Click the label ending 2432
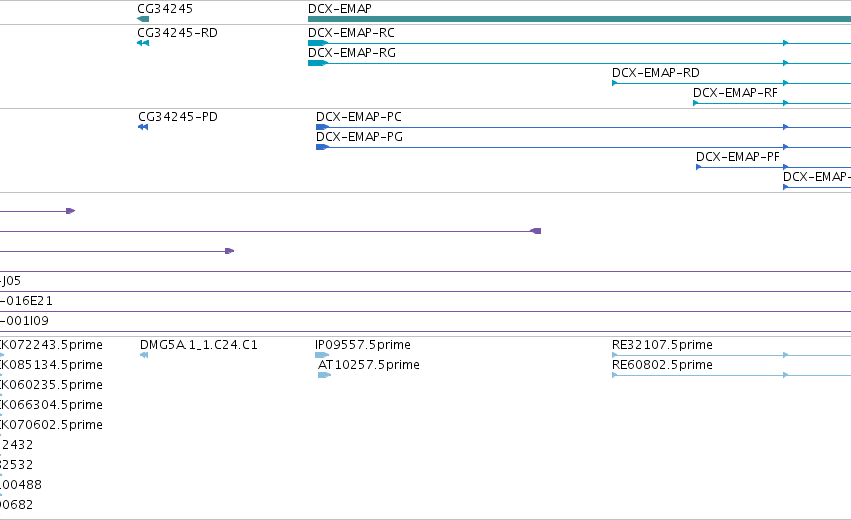The width and height of the screenshot is (851, 520). (x=16, y=445)
